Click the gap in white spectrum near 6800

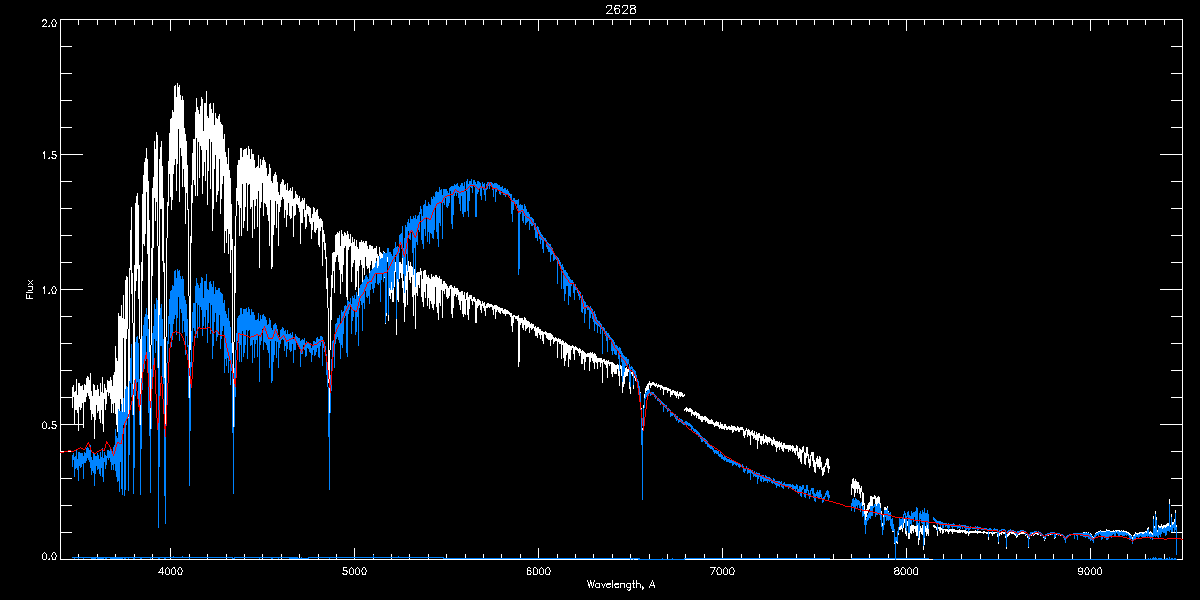[685, 402]
